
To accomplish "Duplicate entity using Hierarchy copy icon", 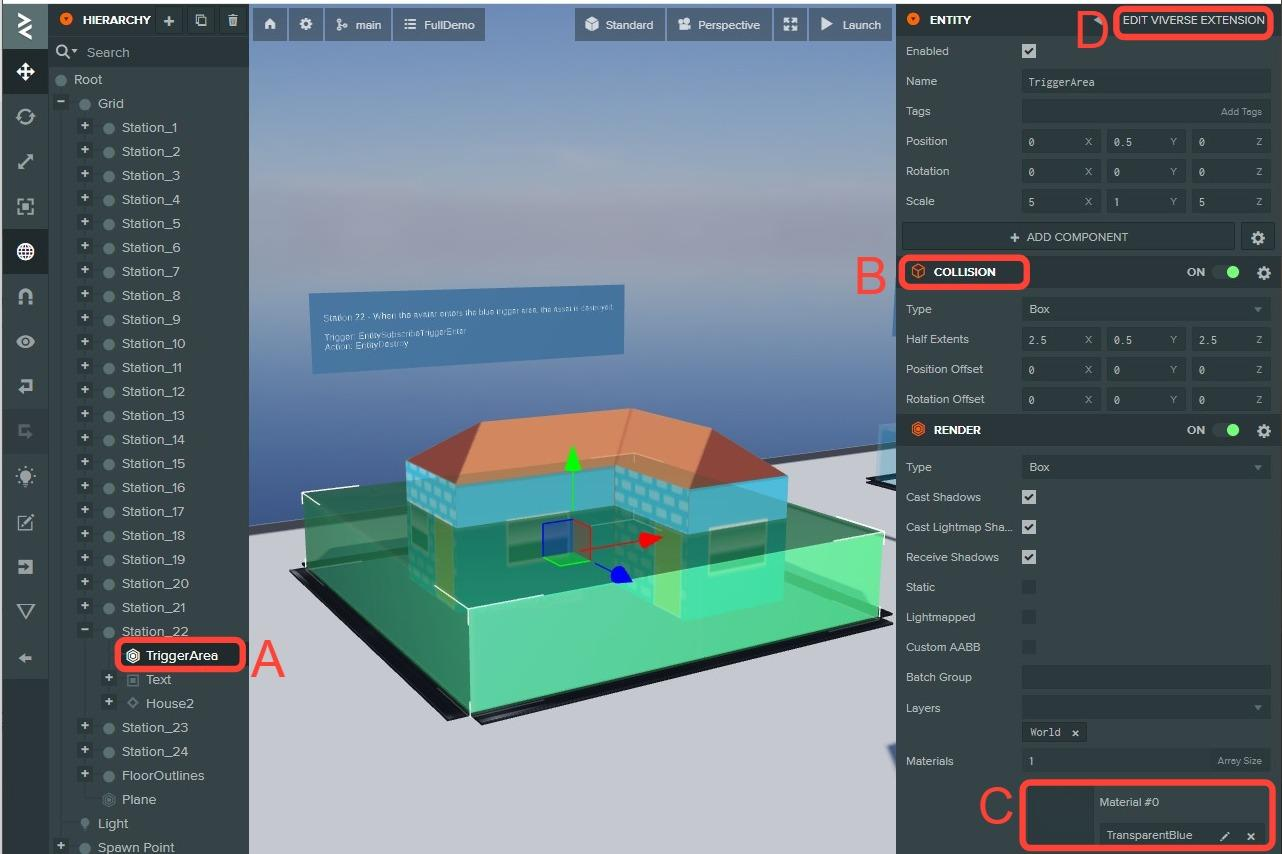I will pyautogui.click(x=201, y=20).
